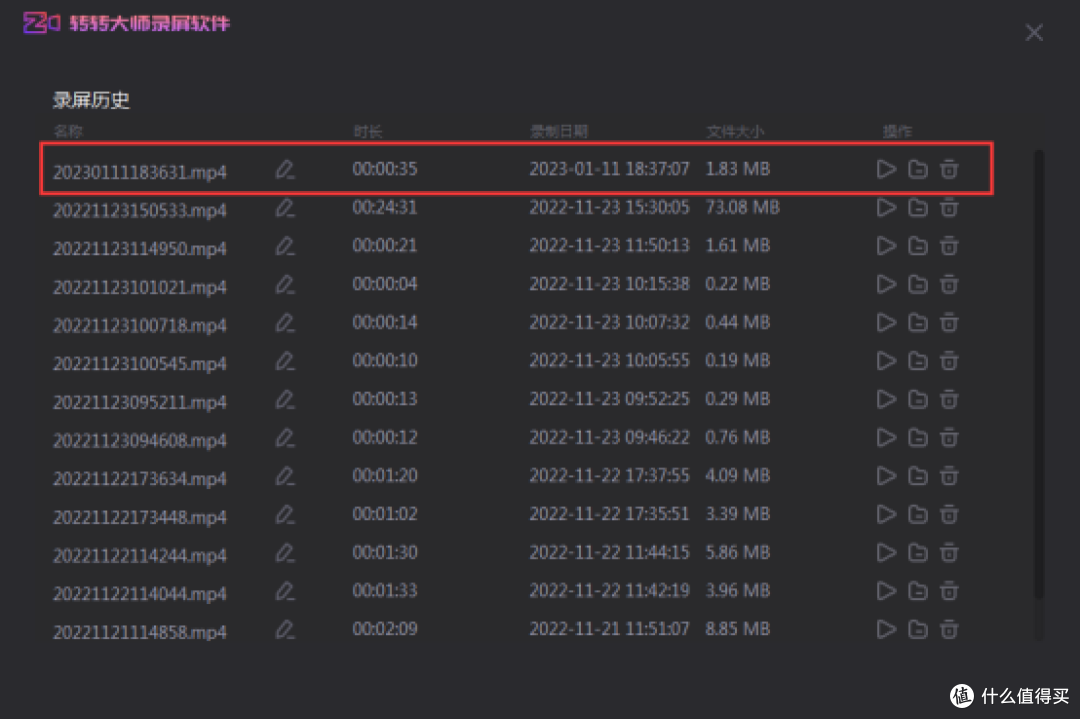The width and height of the screenshot is (1080, 719).
Task: Rename the 20221122173448.mp4 file
Action: pyautogui.click(x=285, y=514)
